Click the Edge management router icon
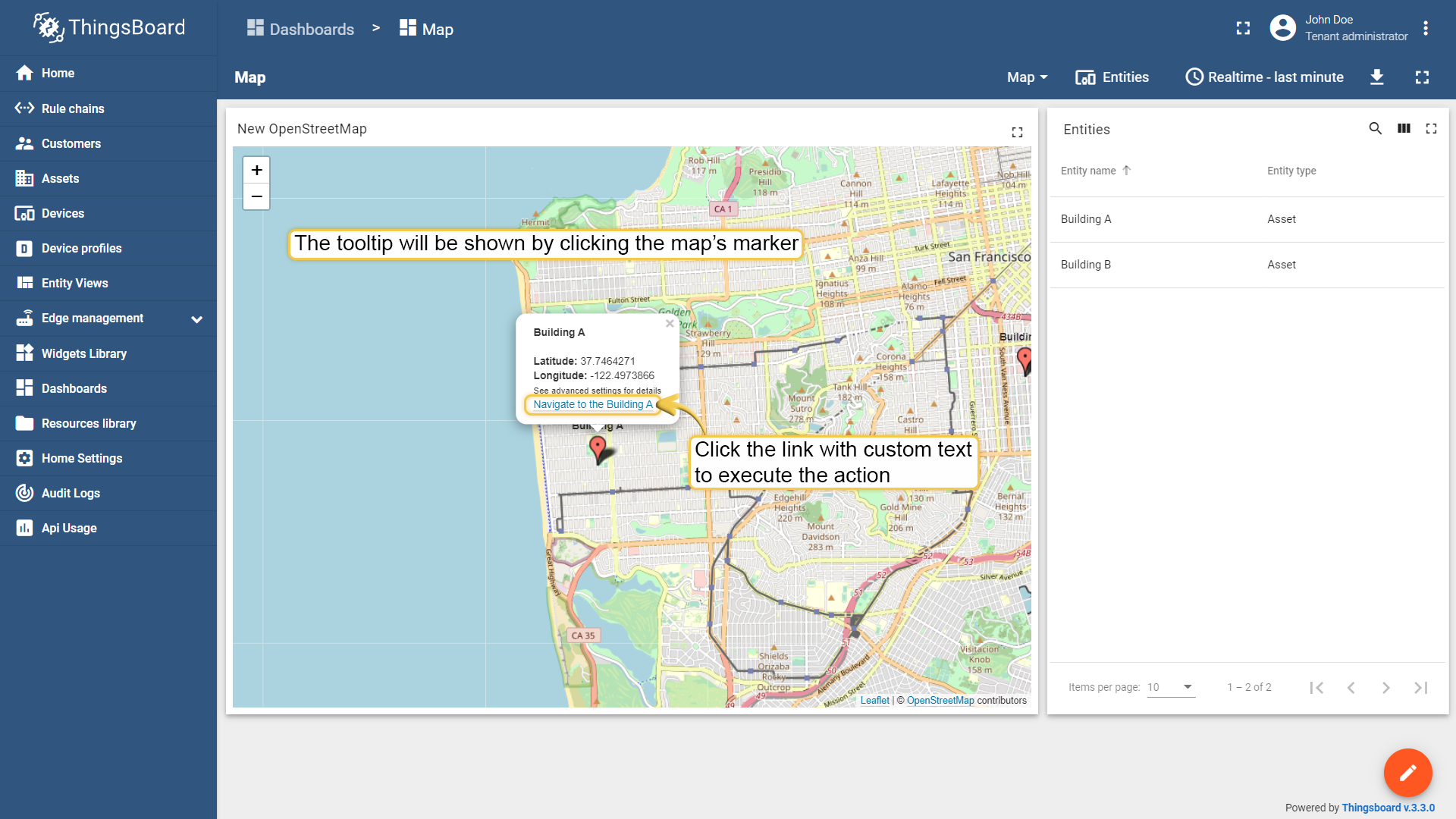The height and width of the screenshot is (819, 1456). [x=24, y=318]
